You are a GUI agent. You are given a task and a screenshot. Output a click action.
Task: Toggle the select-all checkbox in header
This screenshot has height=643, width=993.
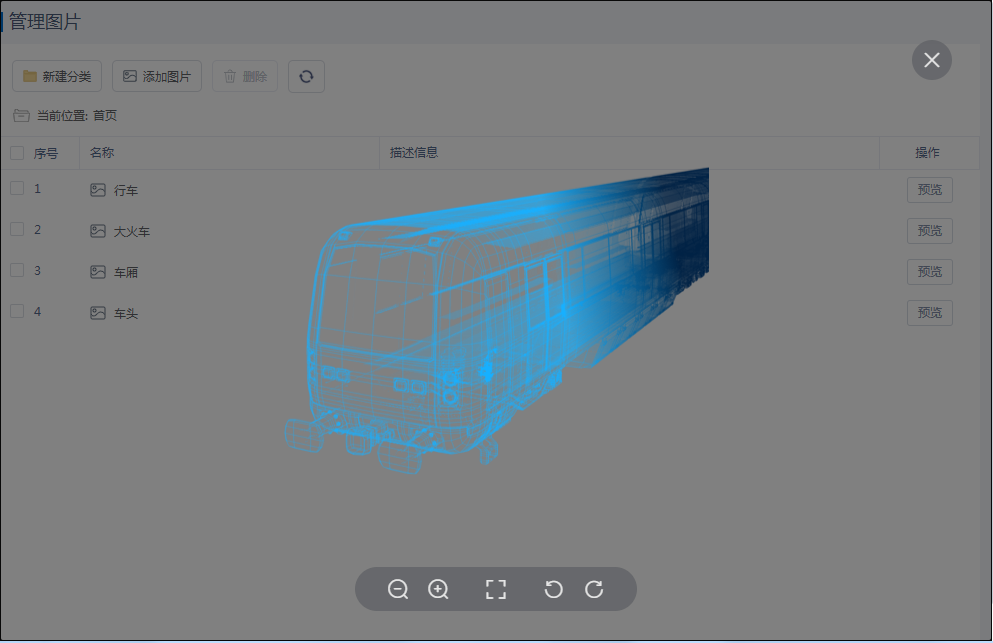[x=17, y=153]
